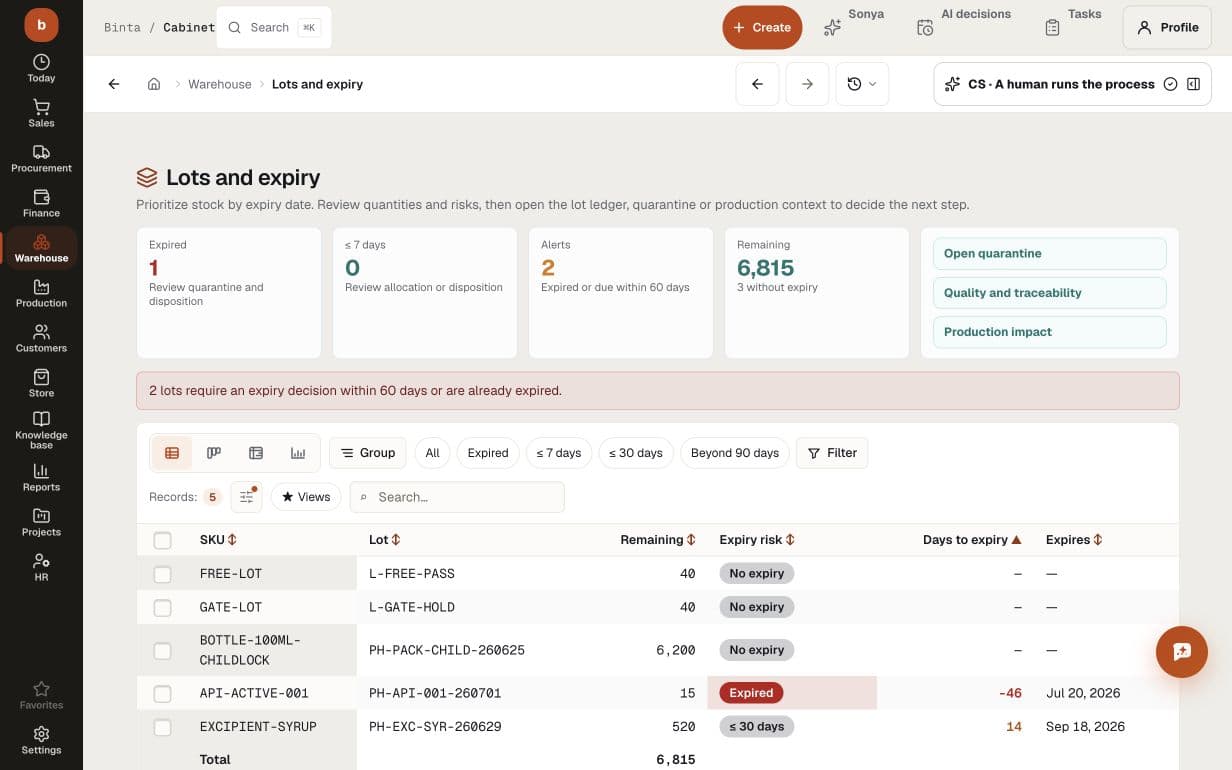Open Today in the sidebar
This screenshot has width=1232, height=770.
(x=41, y=68)
